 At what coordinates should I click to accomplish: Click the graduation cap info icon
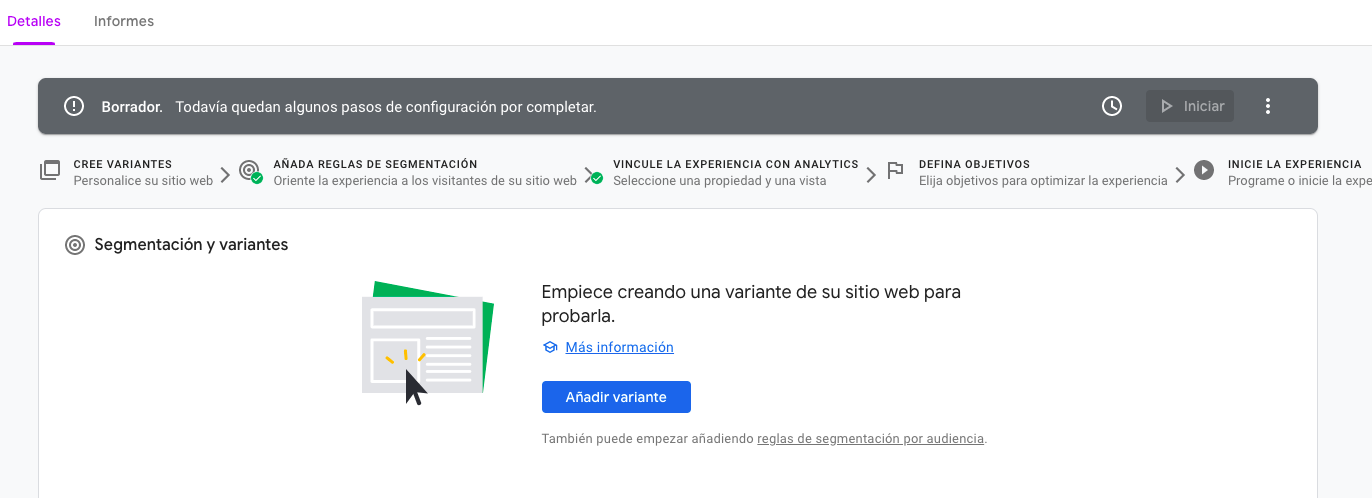tap(549, 348)
